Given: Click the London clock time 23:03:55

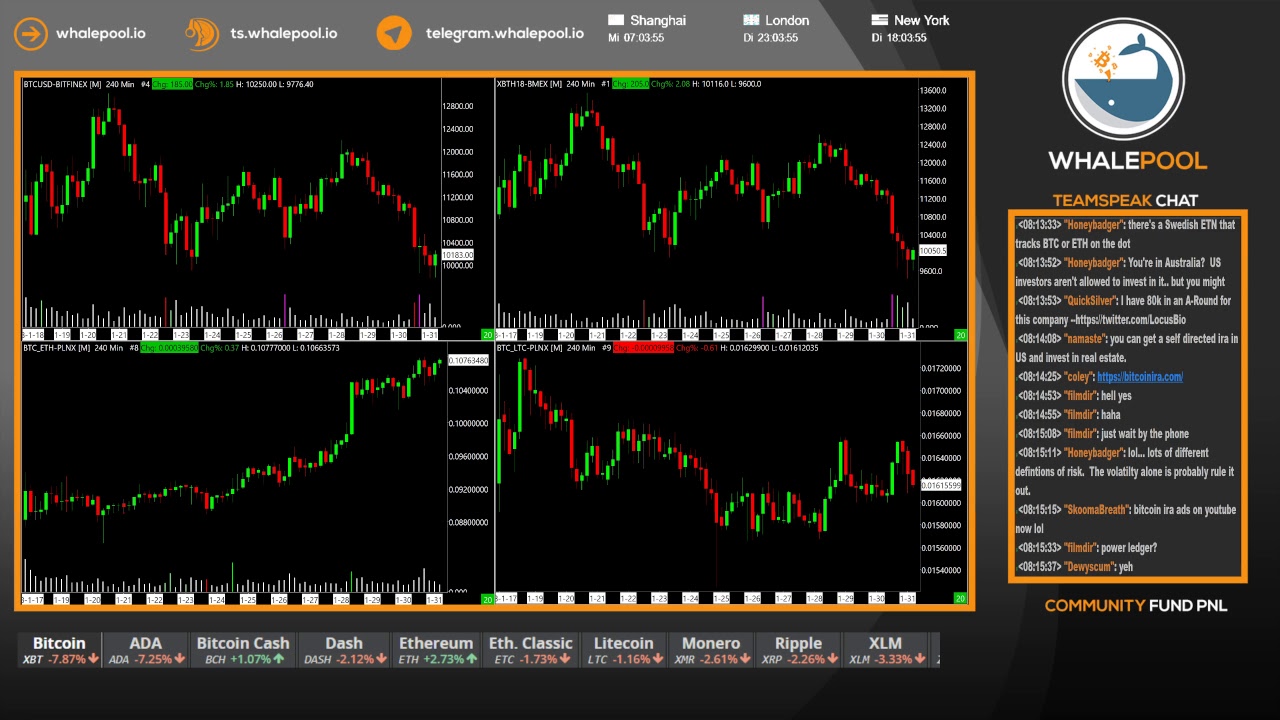Looking at the screenshot, I should tap(777, 38).
